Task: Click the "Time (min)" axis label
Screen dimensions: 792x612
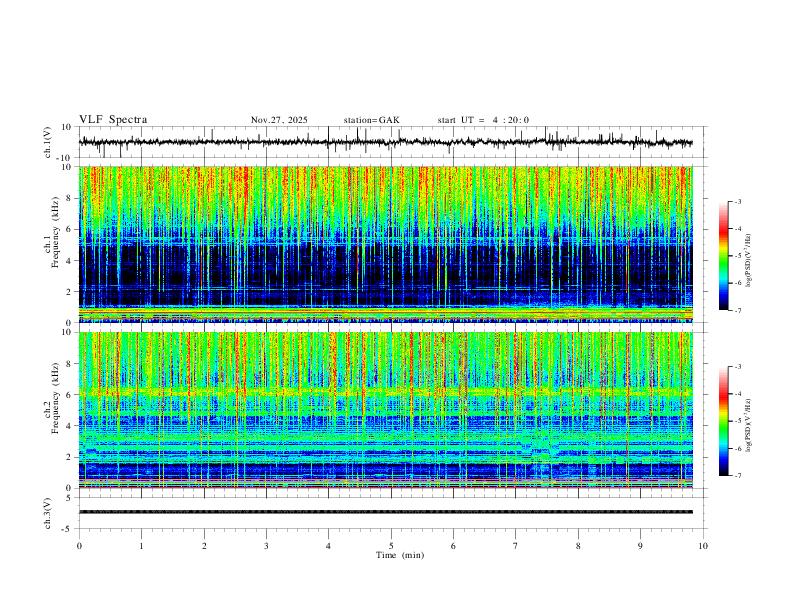Action: [x=400, y=555]
